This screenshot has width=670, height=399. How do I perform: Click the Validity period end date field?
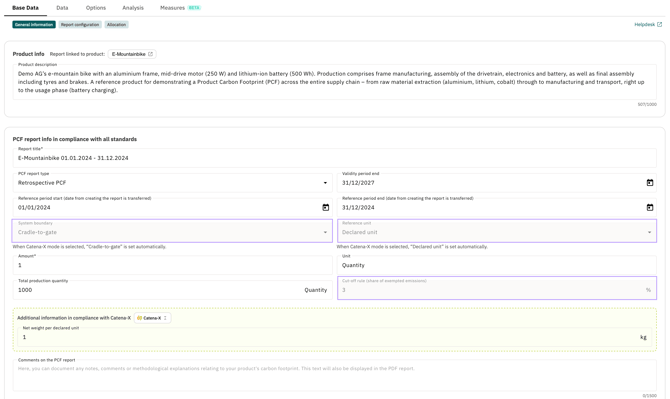tap(497, 182)
